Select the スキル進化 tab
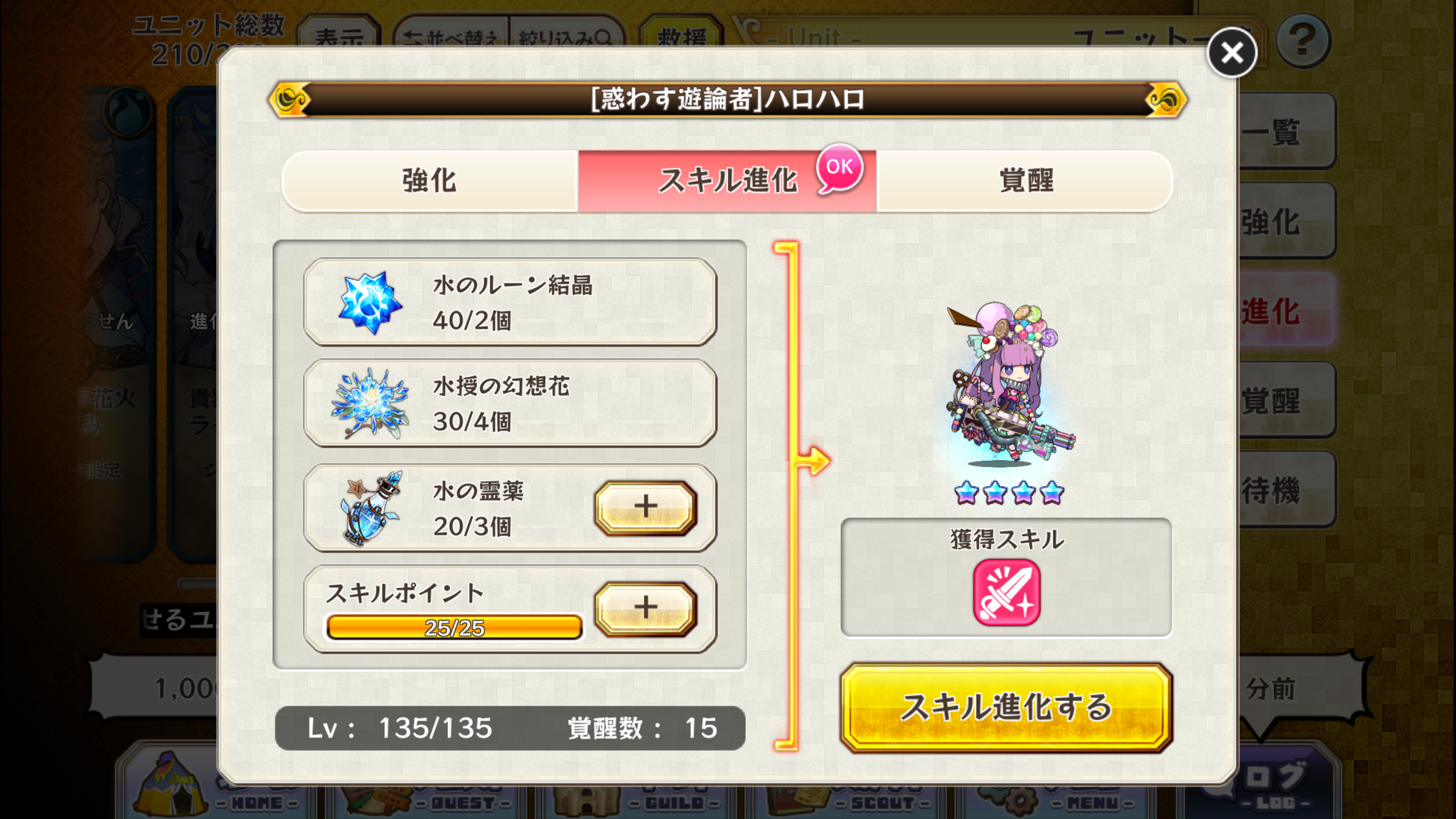Screen dimensions: 1456x819 pyautogui.click(x=727, y=181)
